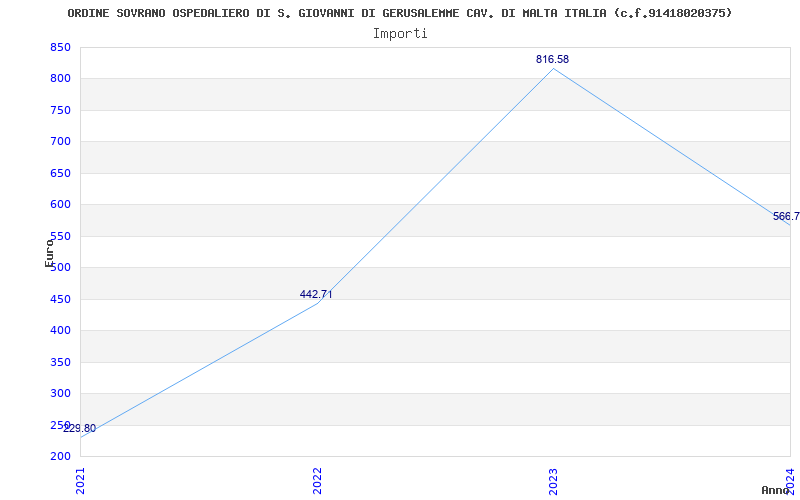Click the 200 y-axis tick label
Viewport: 800px width, 500px height.
coord(60,457)
